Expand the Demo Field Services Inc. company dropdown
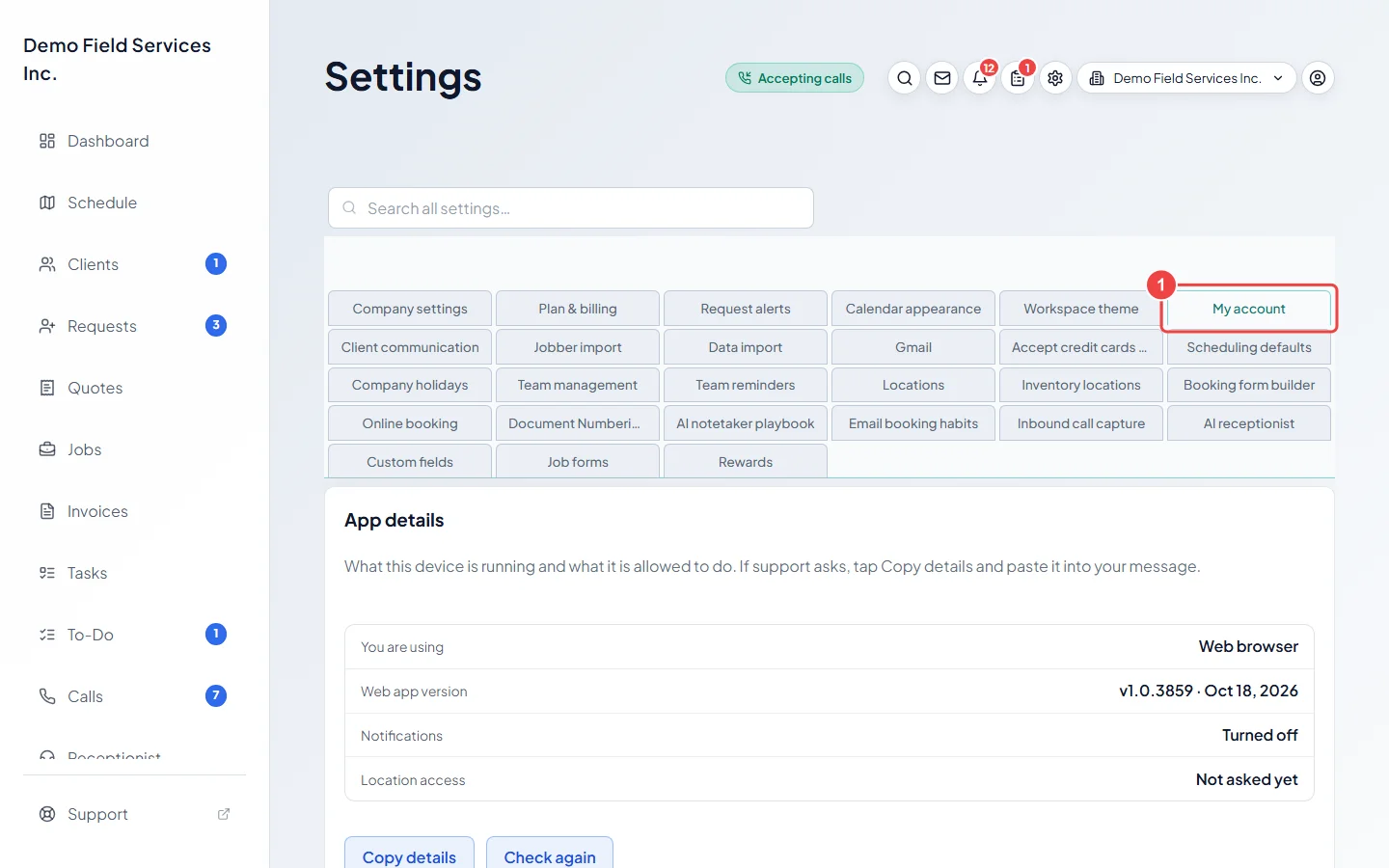The image size is (1389, 868). click(1186, 78)
